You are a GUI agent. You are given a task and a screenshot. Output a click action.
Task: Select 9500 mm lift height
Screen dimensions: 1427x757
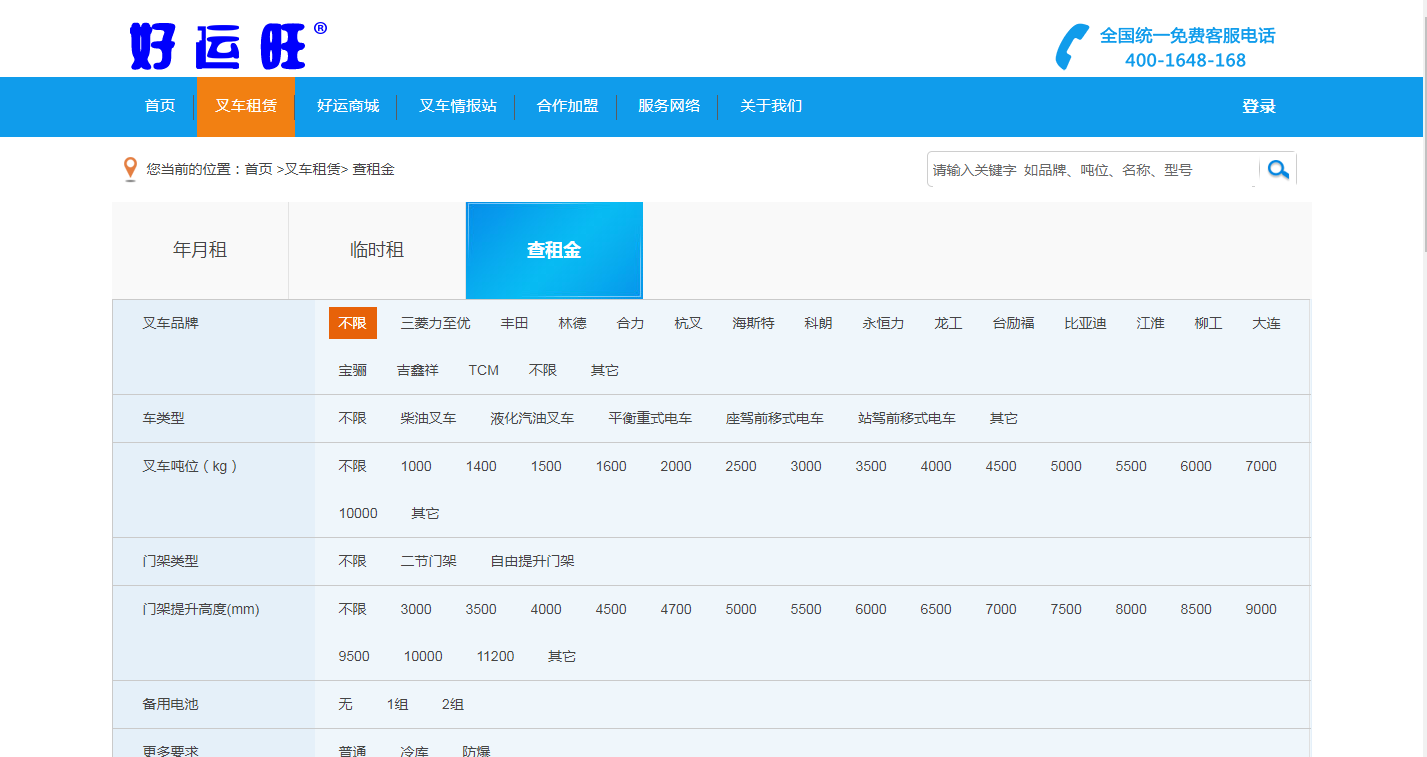pos(354,656)
